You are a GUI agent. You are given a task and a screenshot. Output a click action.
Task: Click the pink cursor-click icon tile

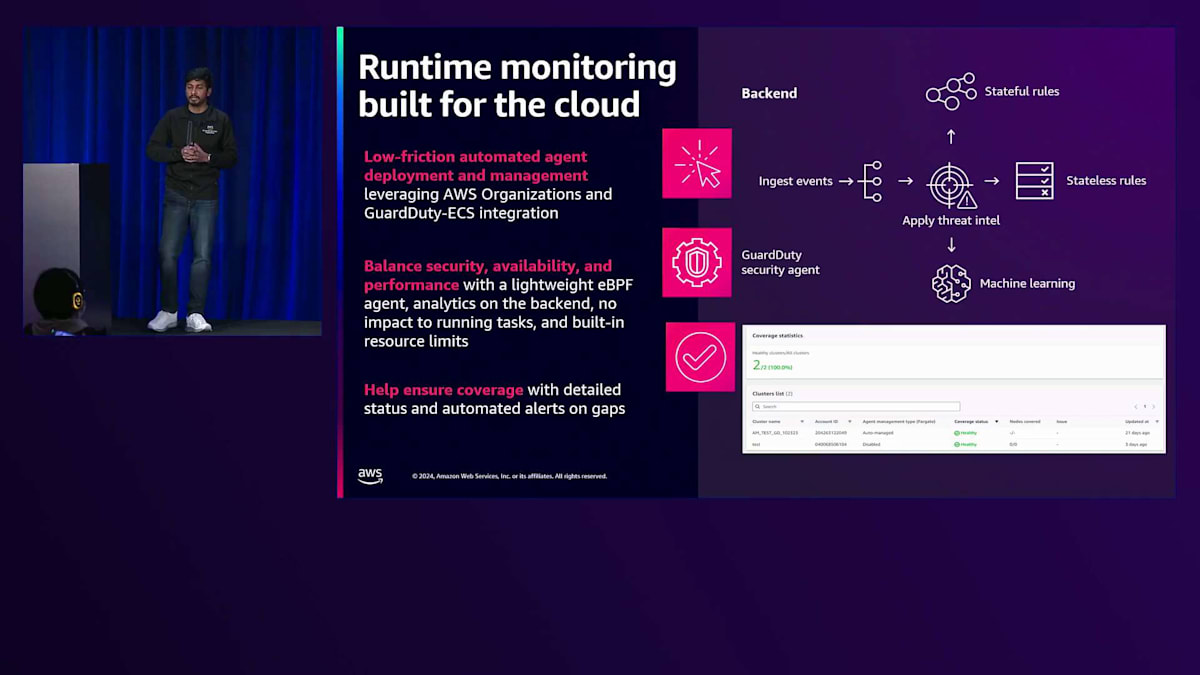point(696,163)
